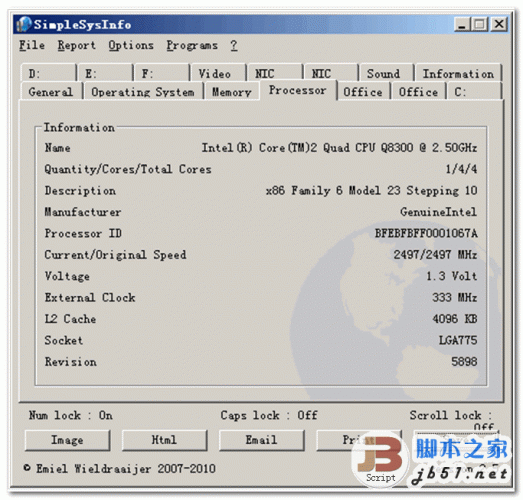Viewport: 523px width, 500px height.
Task: Open the Programs menu
Action: pos(192,45)
